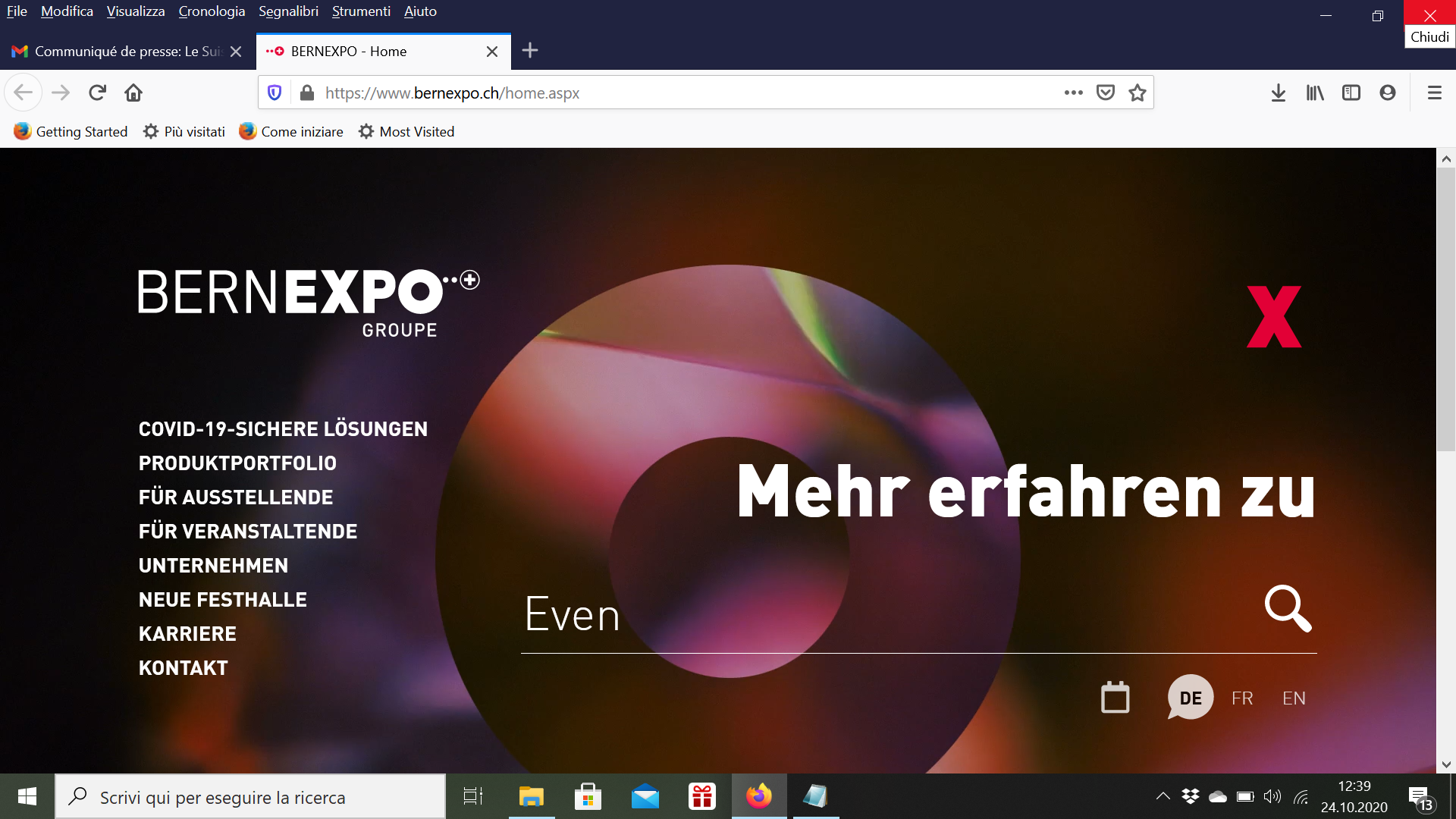Open FÜR VERANSTALTENDE menu item

[248, 532]
